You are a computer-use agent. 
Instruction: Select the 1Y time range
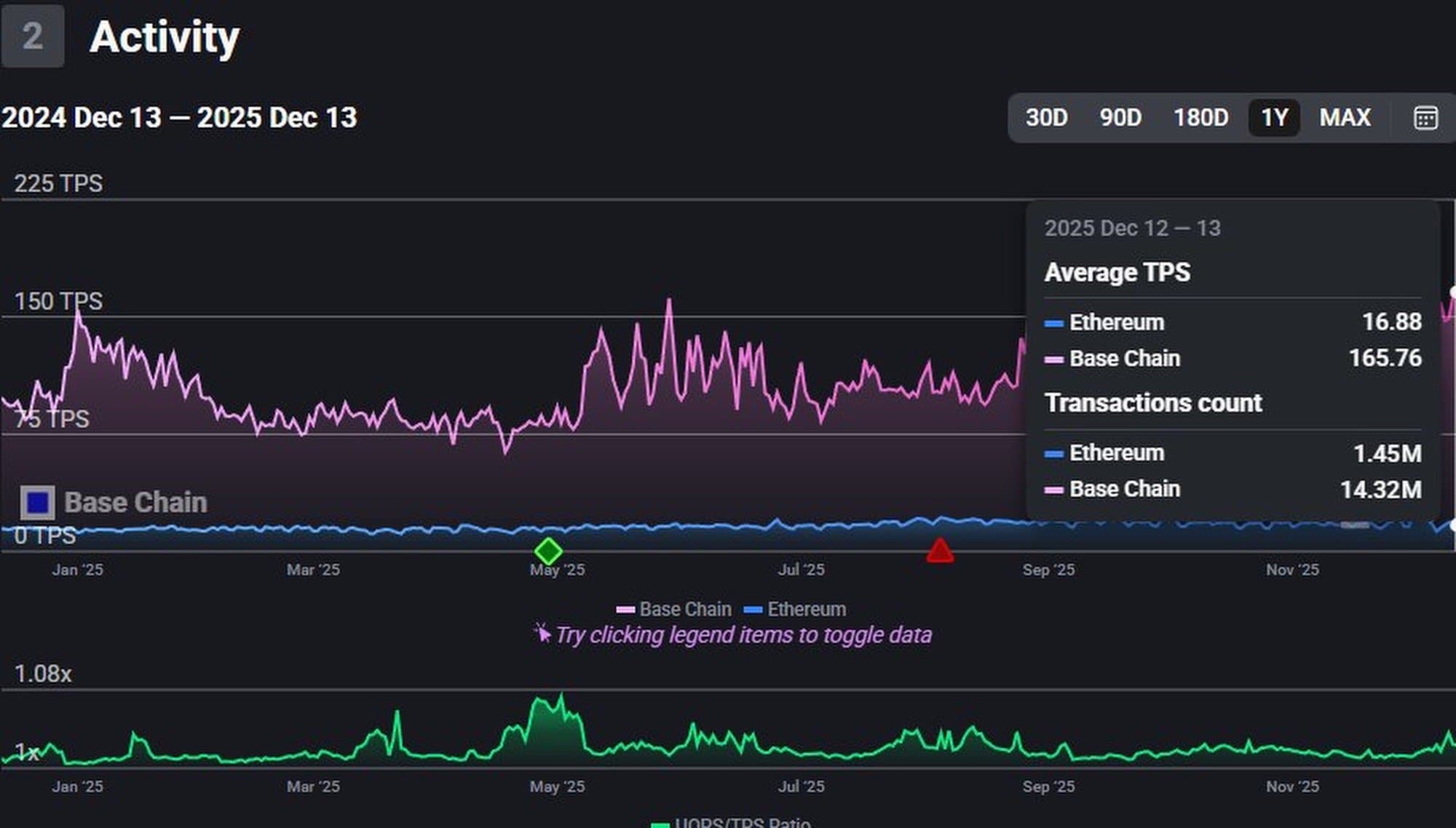[x=1274, y=118]
